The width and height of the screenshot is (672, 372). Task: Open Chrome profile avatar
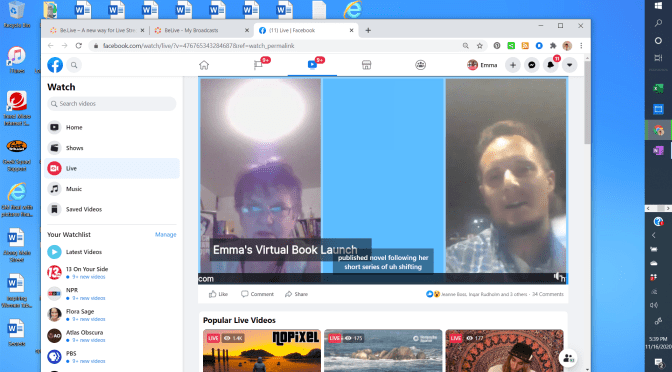click(567, 46)
